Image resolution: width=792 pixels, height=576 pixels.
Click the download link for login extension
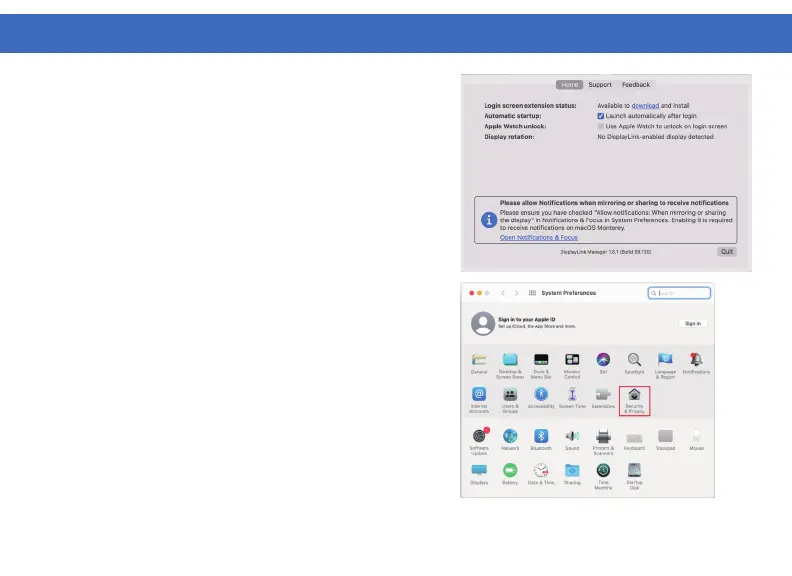pyautogui.click(x=645, y=105)
